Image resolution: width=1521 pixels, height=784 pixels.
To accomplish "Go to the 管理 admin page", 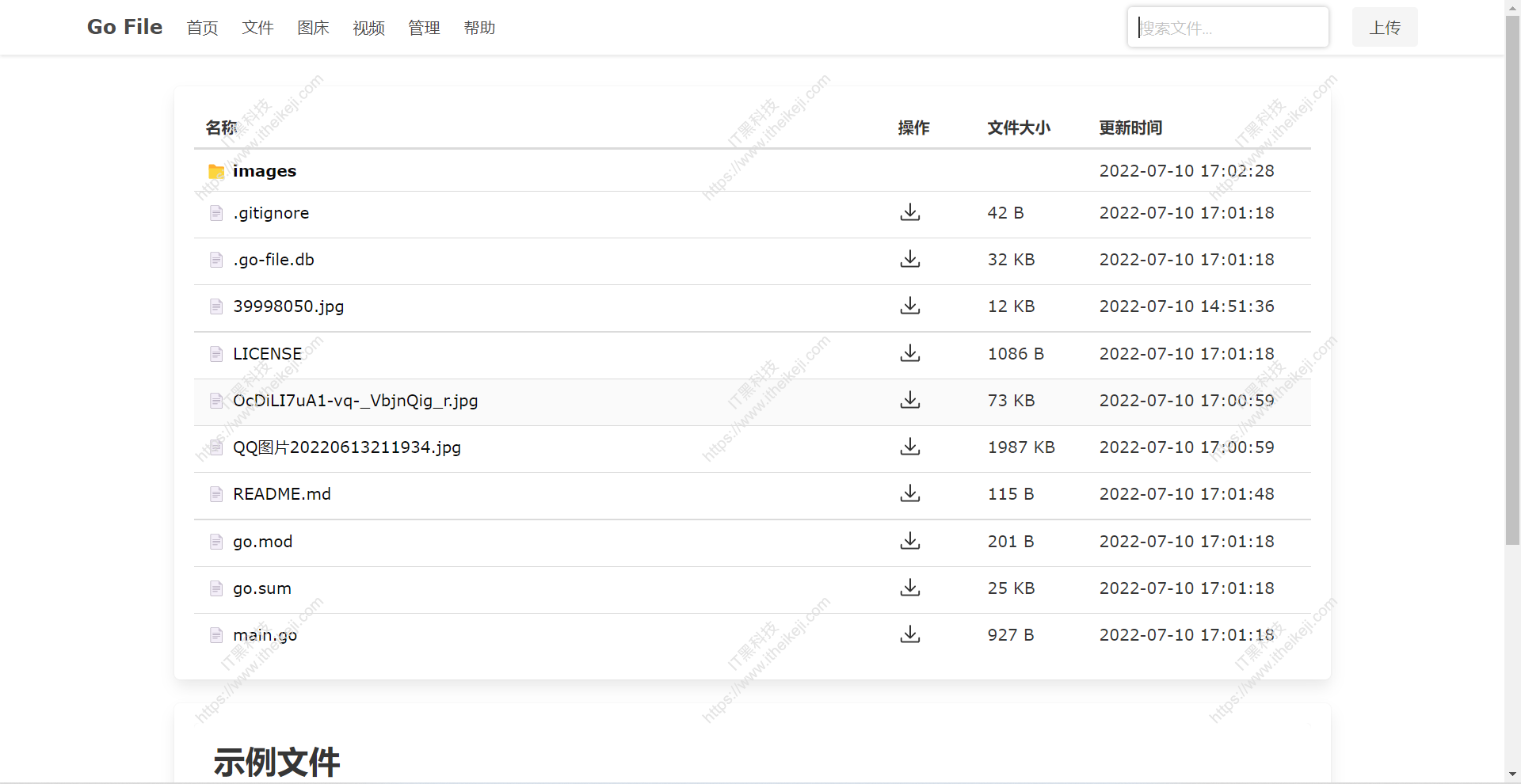I will pyautogui.click(x=423, y=28).
